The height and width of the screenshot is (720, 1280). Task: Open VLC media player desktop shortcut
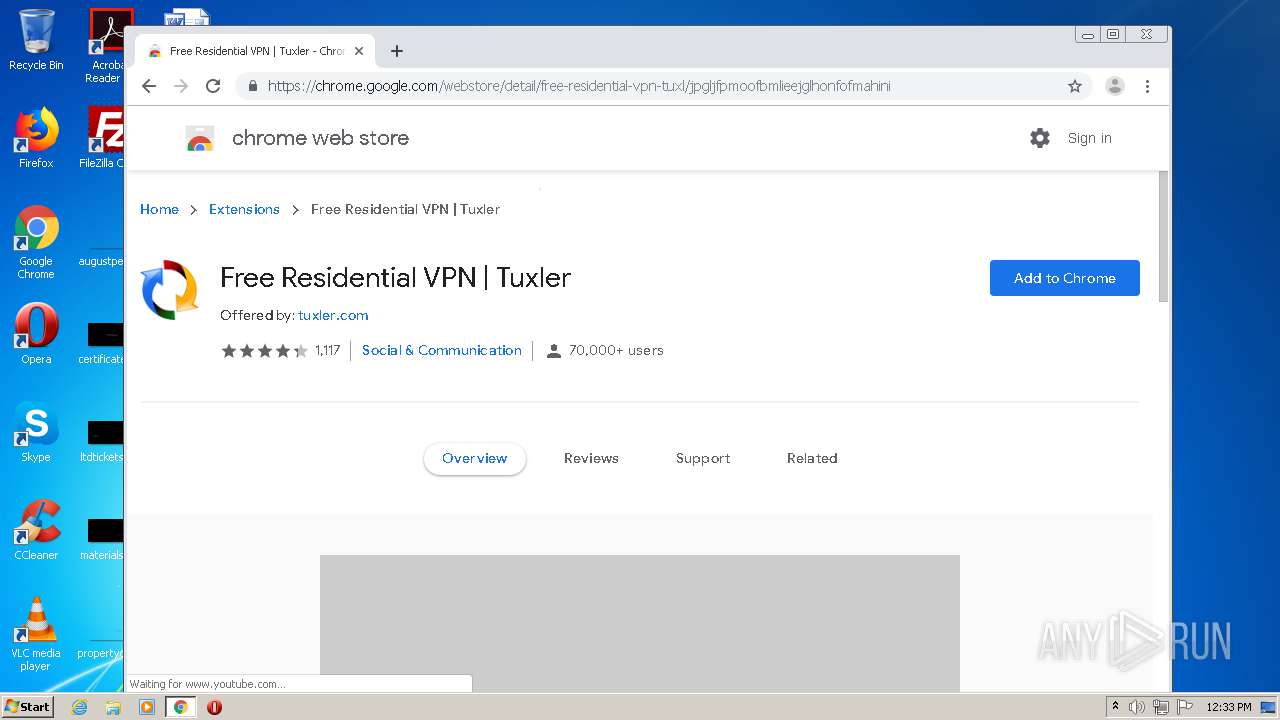click(36, 634)
